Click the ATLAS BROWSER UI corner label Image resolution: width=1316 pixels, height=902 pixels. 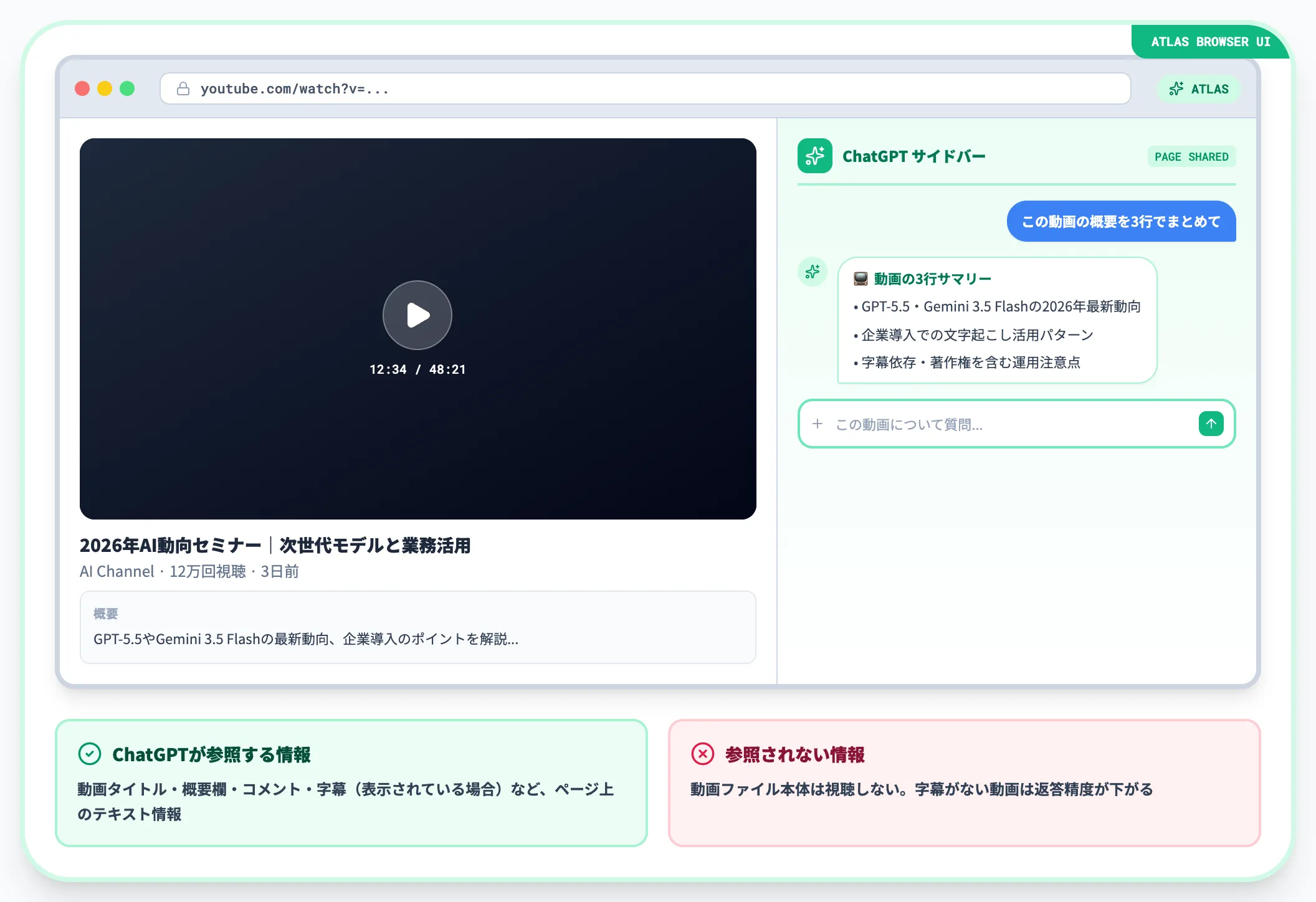click(x=1210, y=42)
